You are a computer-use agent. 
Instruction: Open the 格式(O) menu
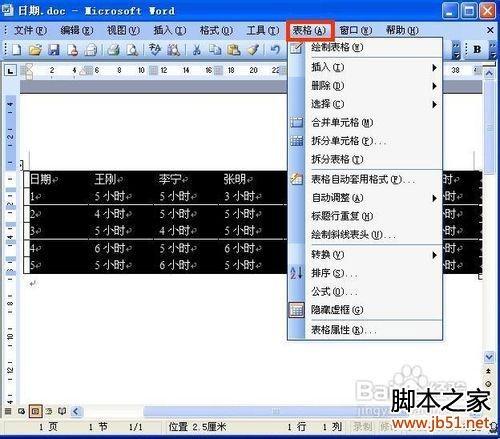point(216,31)
